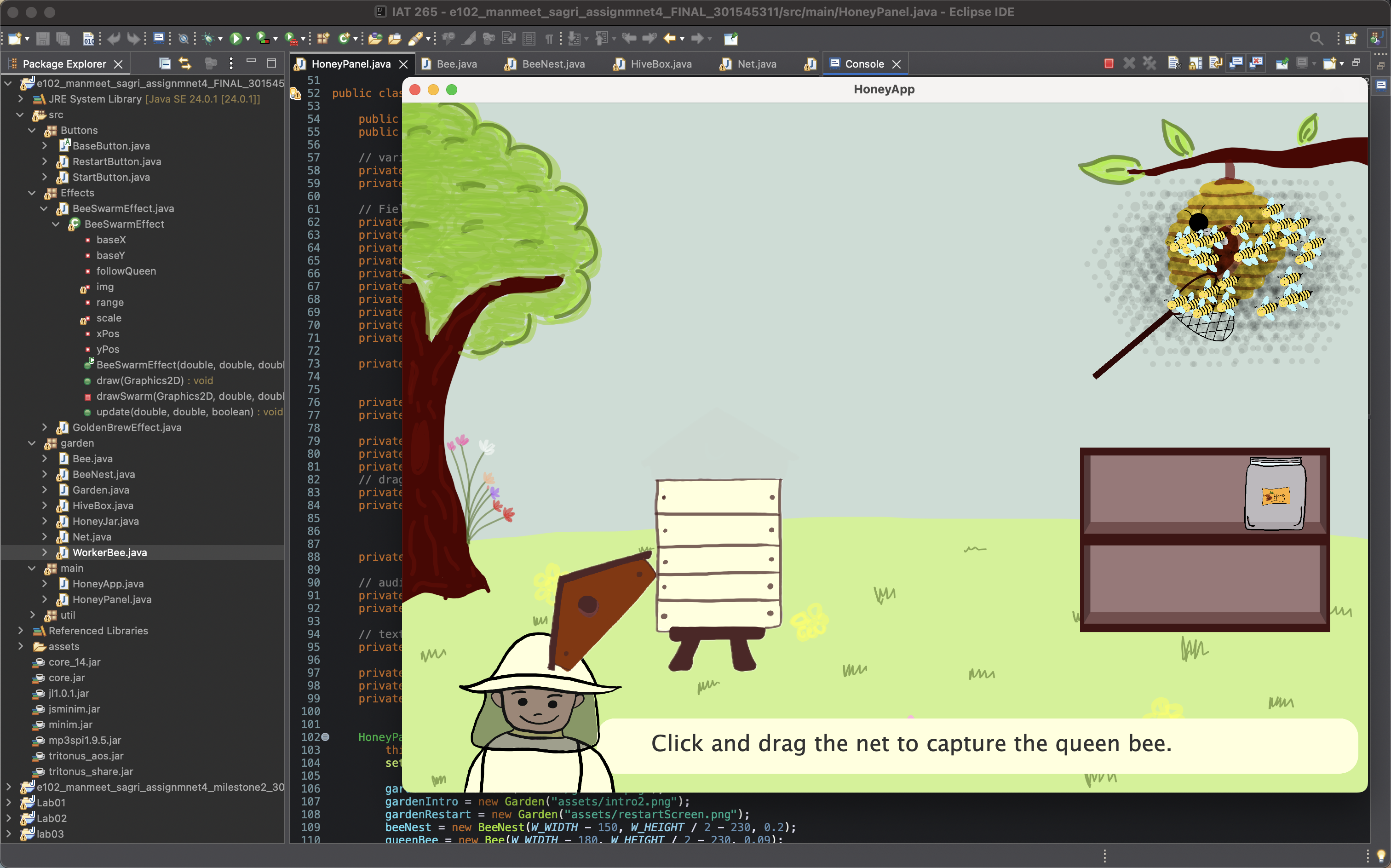
Task: Switch to the Bee.java editor tab
Action: 456,64
